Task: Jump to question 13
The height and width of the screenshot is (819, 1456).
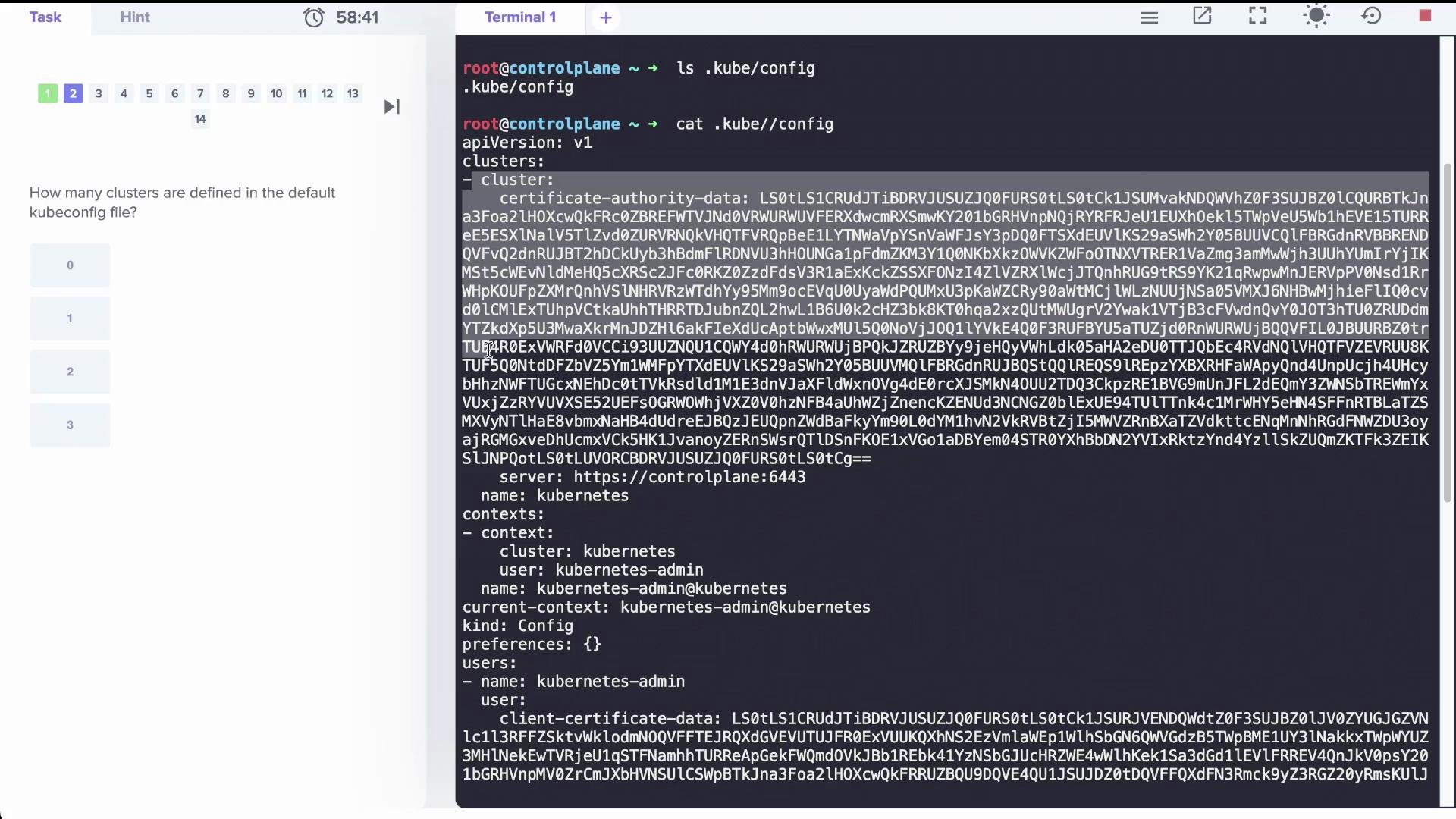Action: click(353, 94)
